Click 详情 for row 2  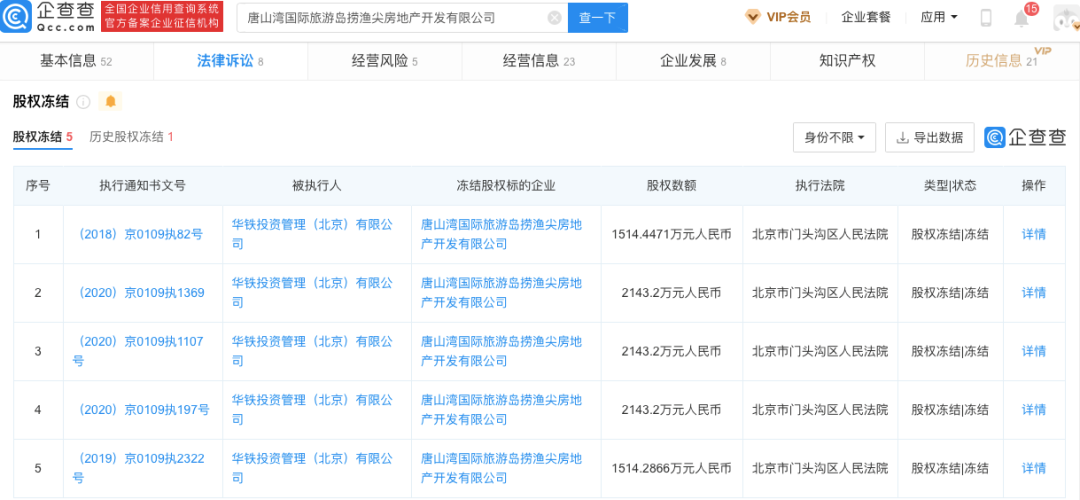click(1033, 293)
